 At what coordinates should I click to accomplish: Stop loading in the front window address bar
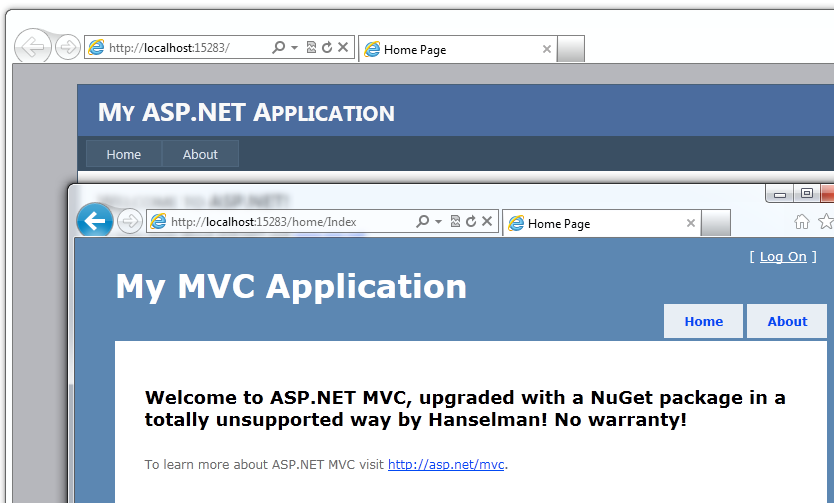tap(487, 221)
